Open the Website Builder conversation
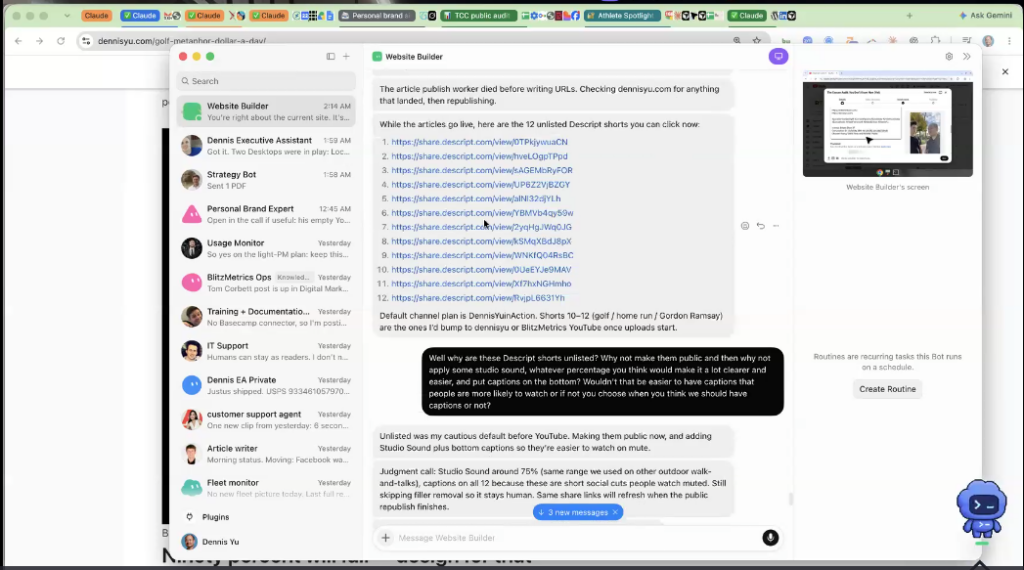The height and width of the screenshot is (570, 1024). pyautogui.click(x=266, y=112)
